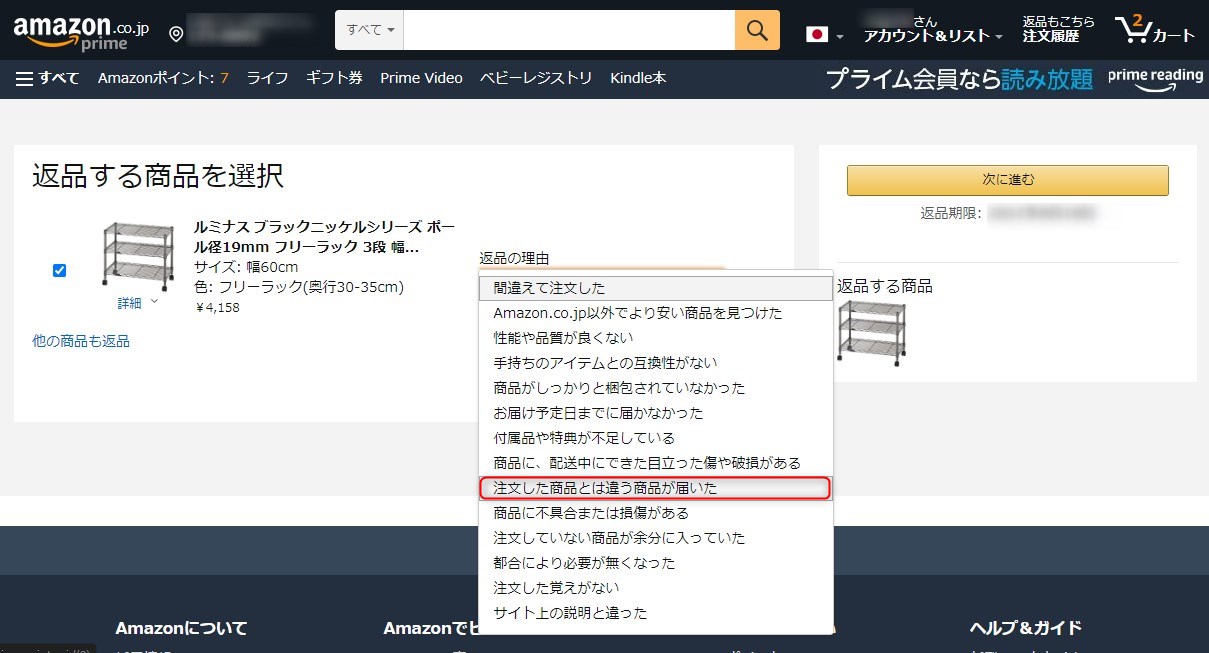The height and width of the screenshot is (653, 1209).
Task: Select 間違えて注文した return reason
Action: 656,288
